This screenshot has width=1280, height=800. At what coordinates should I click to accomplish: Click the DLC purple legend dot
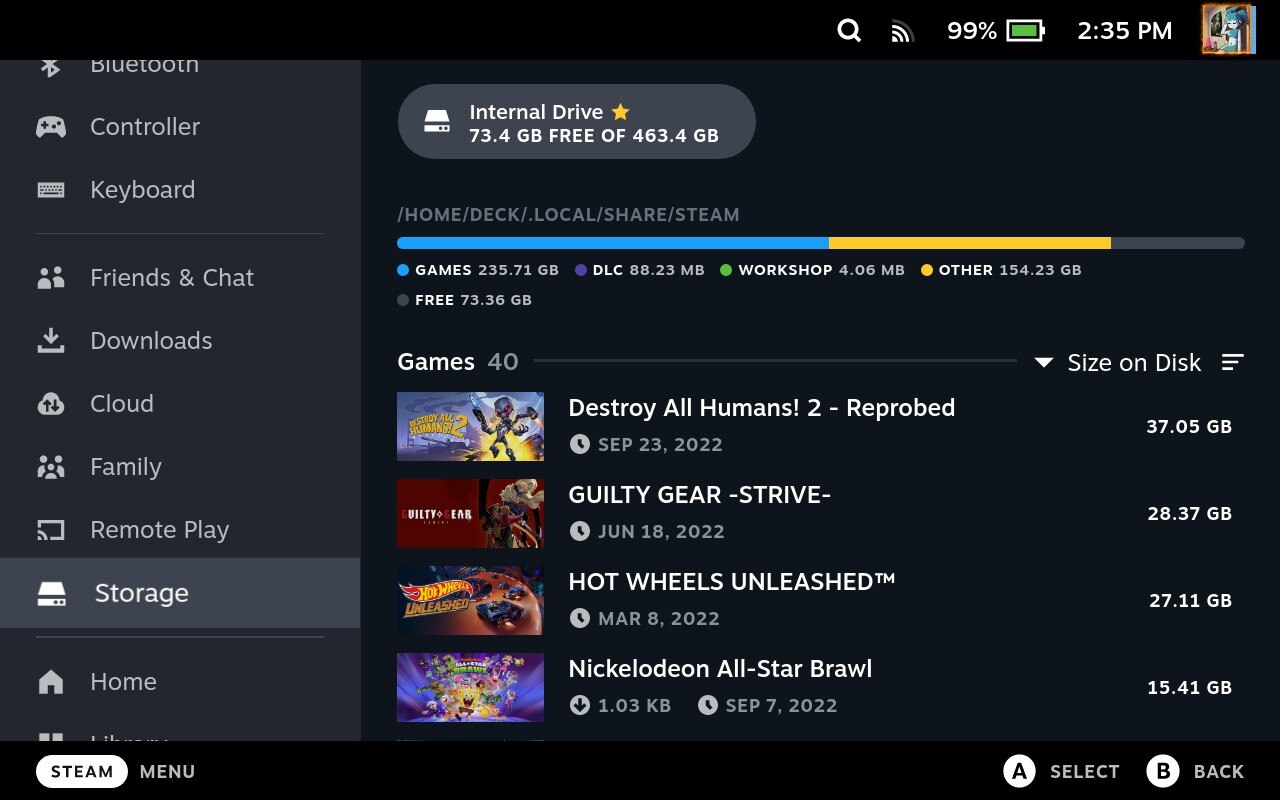(x=581, y=270)
